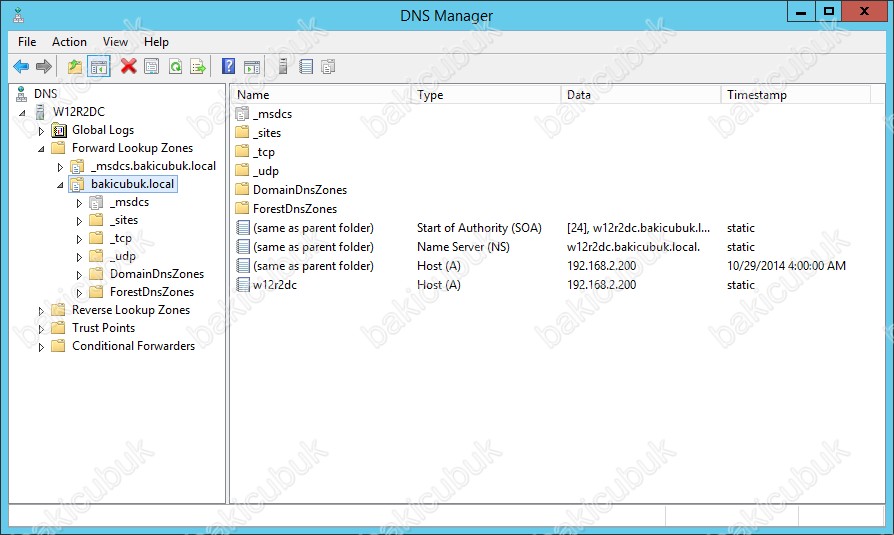Image resolution: width=894 pixels, height=535 pixels.
Task: Select Trust Points in the tree
Action: 103,328
